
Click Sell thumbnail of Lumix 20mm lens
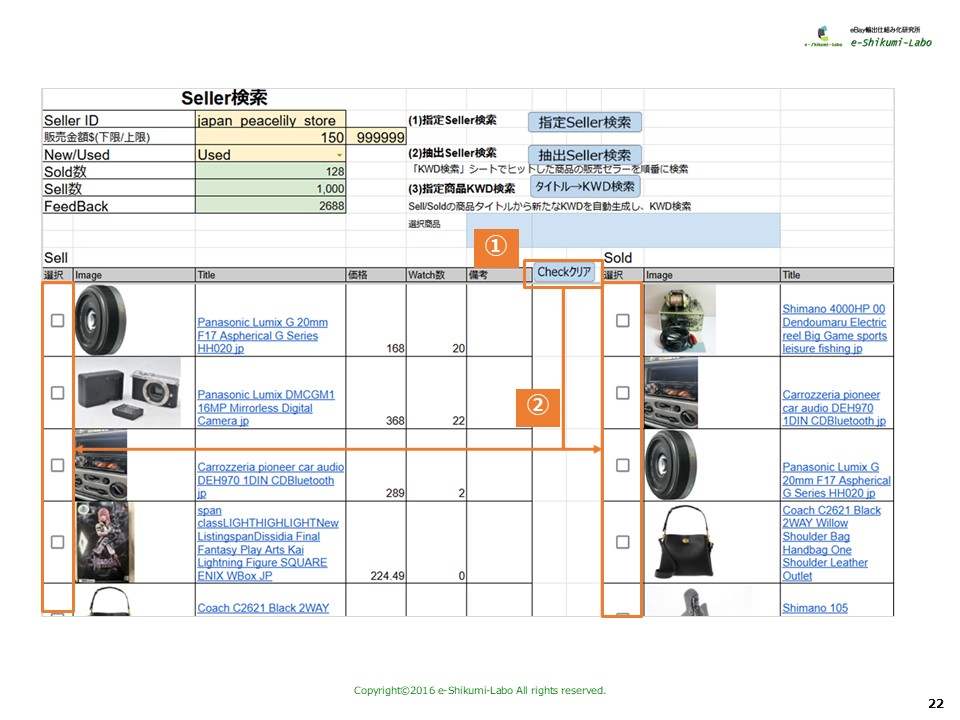coord(100,320)
